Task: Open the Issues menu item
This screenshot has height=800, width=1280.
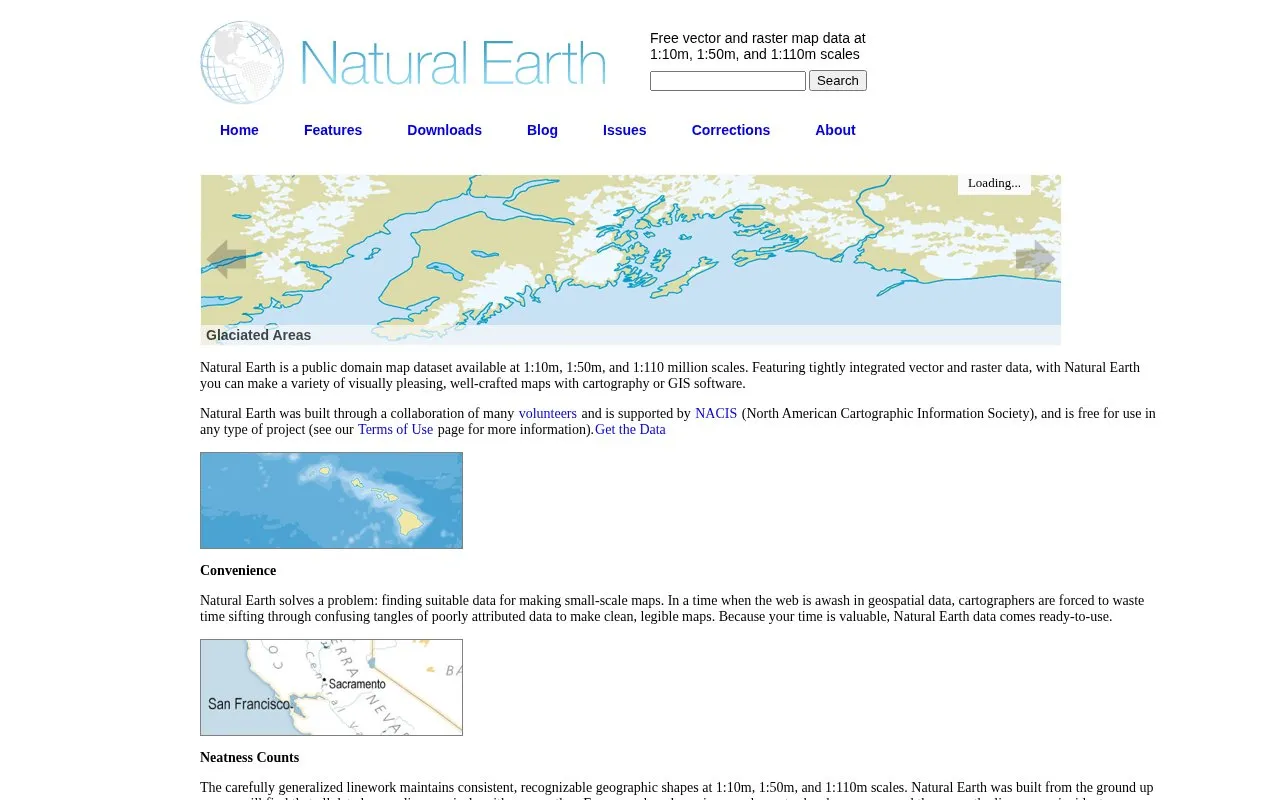Action: tap(624, 130)
